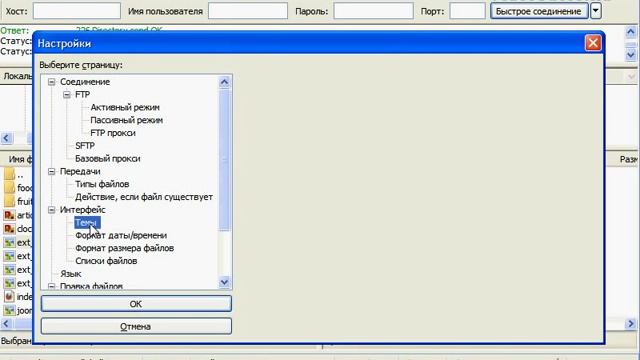640x360 pixels.
Task: Click the Хост input field
Action: (x=77, y=11)
